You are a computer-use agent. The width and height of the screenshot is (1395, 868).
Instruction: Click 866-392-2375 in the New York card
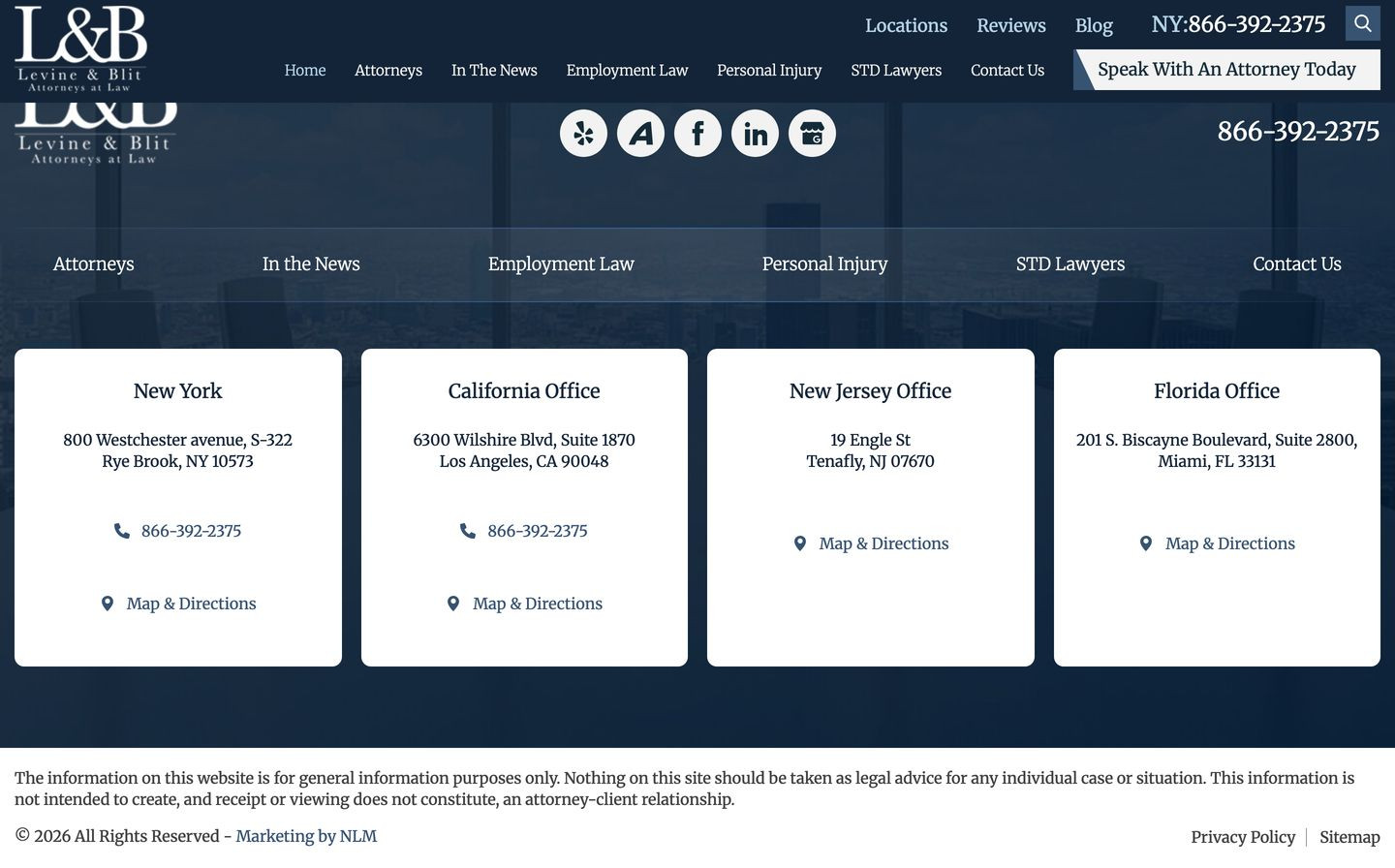pos(191,531)
